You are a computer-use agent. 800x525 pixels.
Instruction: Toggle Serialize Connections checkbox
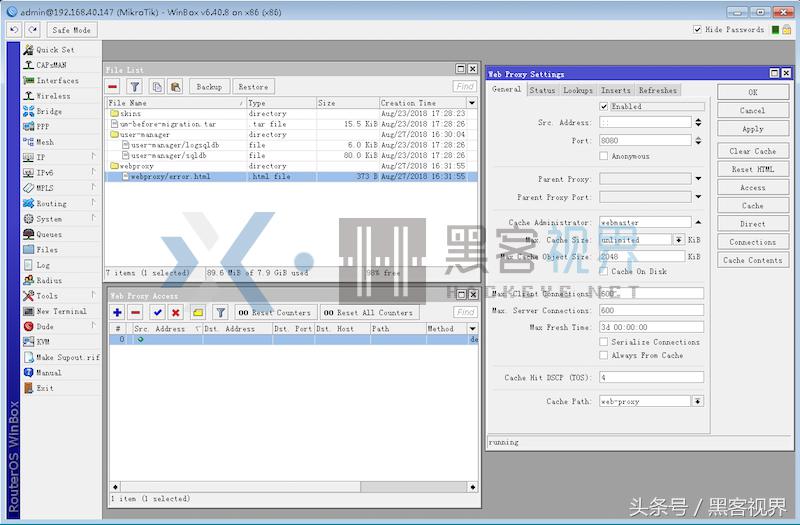604,342
